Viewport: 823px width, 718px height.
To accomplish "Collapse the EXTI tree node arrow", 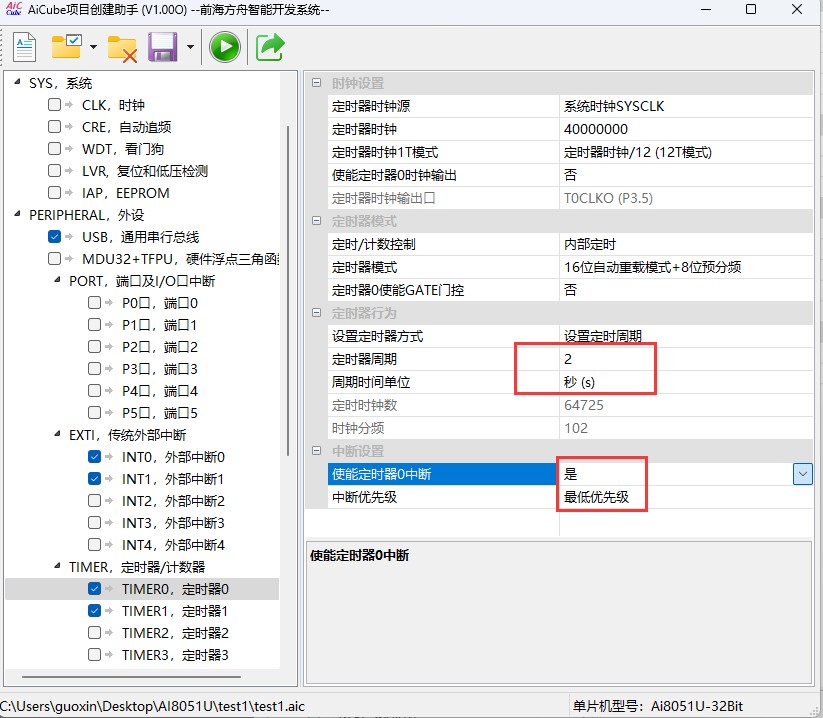I will (57, 434).
